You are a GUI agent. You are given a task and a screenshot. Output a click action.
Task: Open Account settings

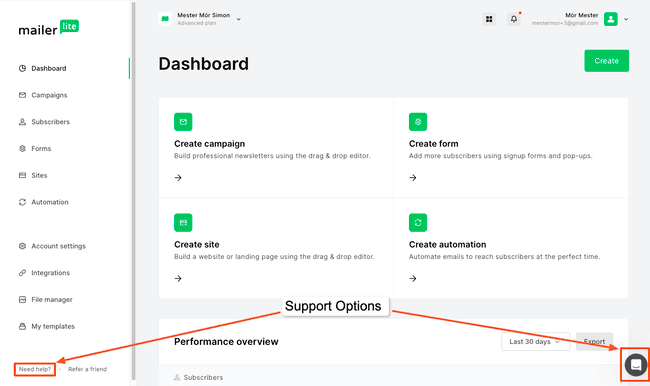(x=58, y=246)
